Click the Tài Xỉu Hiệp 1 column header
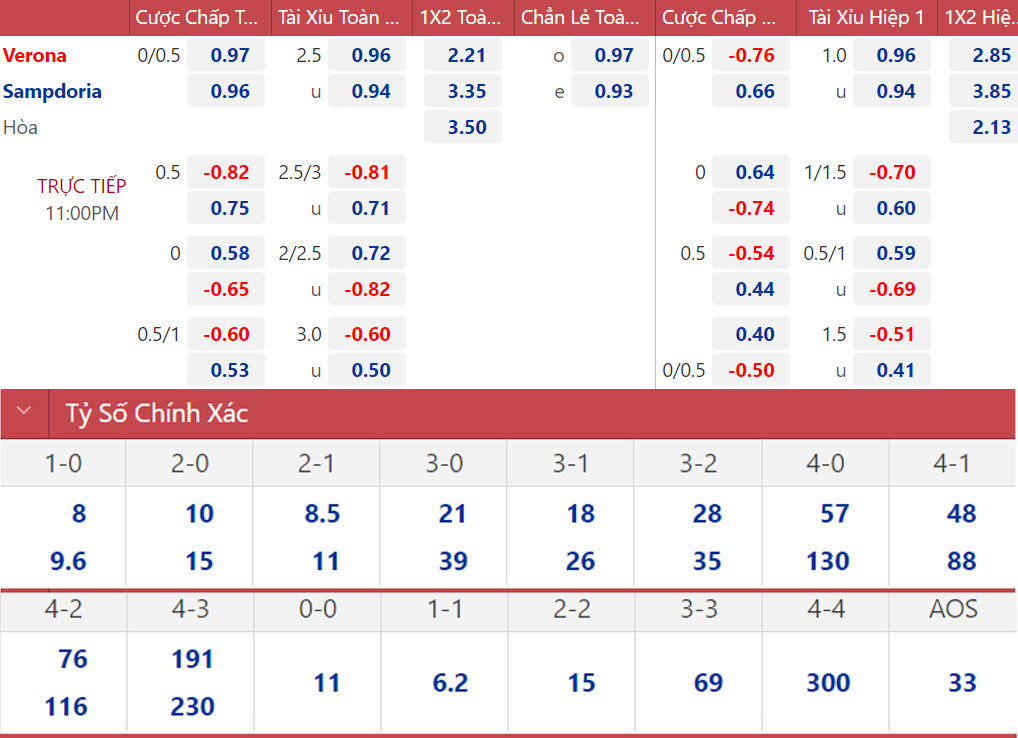The width and height of the screenshot is (1018, 738). 866,18
